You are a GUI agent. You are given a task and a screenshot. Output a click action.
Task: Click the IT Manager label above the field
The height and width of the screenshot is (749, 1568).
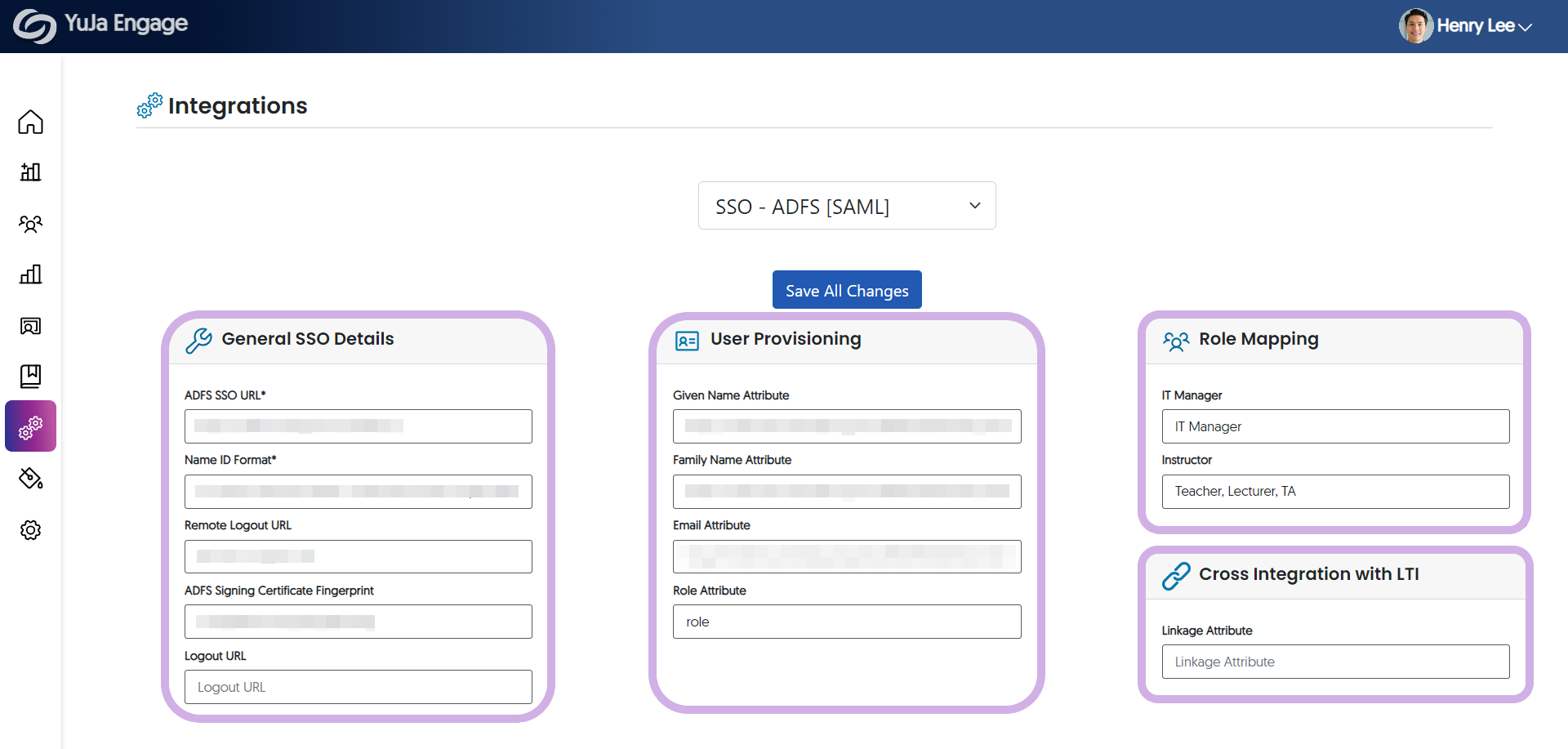tap(1192, 395)
